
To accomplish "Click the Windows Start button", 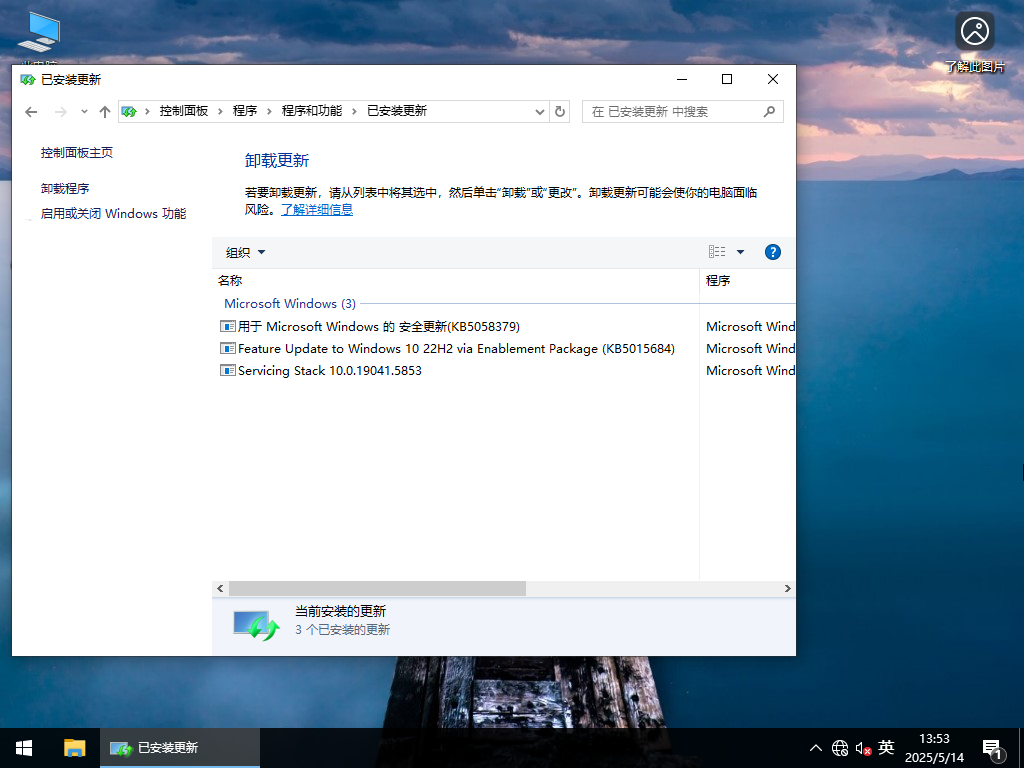I will point(22,747).
